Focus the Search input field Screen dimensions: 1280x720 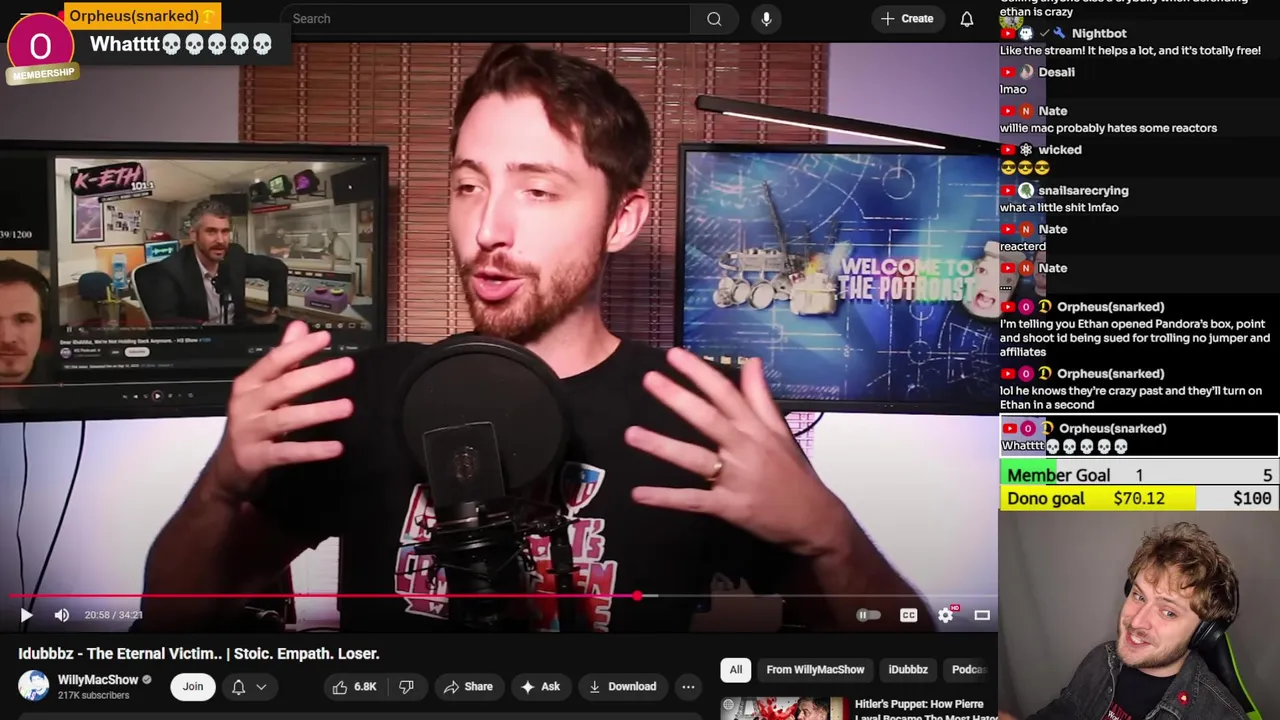(485, 19)
